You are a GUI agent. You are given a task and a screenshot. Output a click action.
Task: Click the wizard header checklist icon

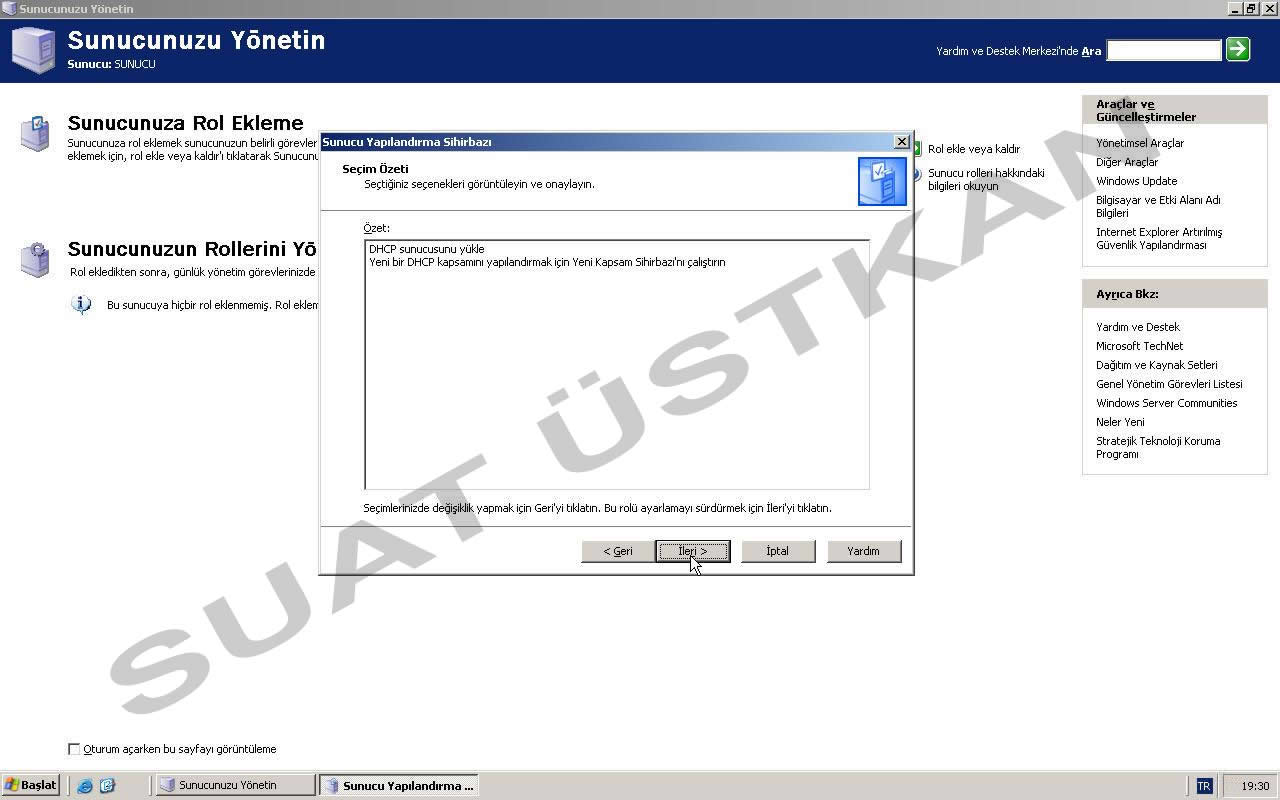click(x=882, y=181)
